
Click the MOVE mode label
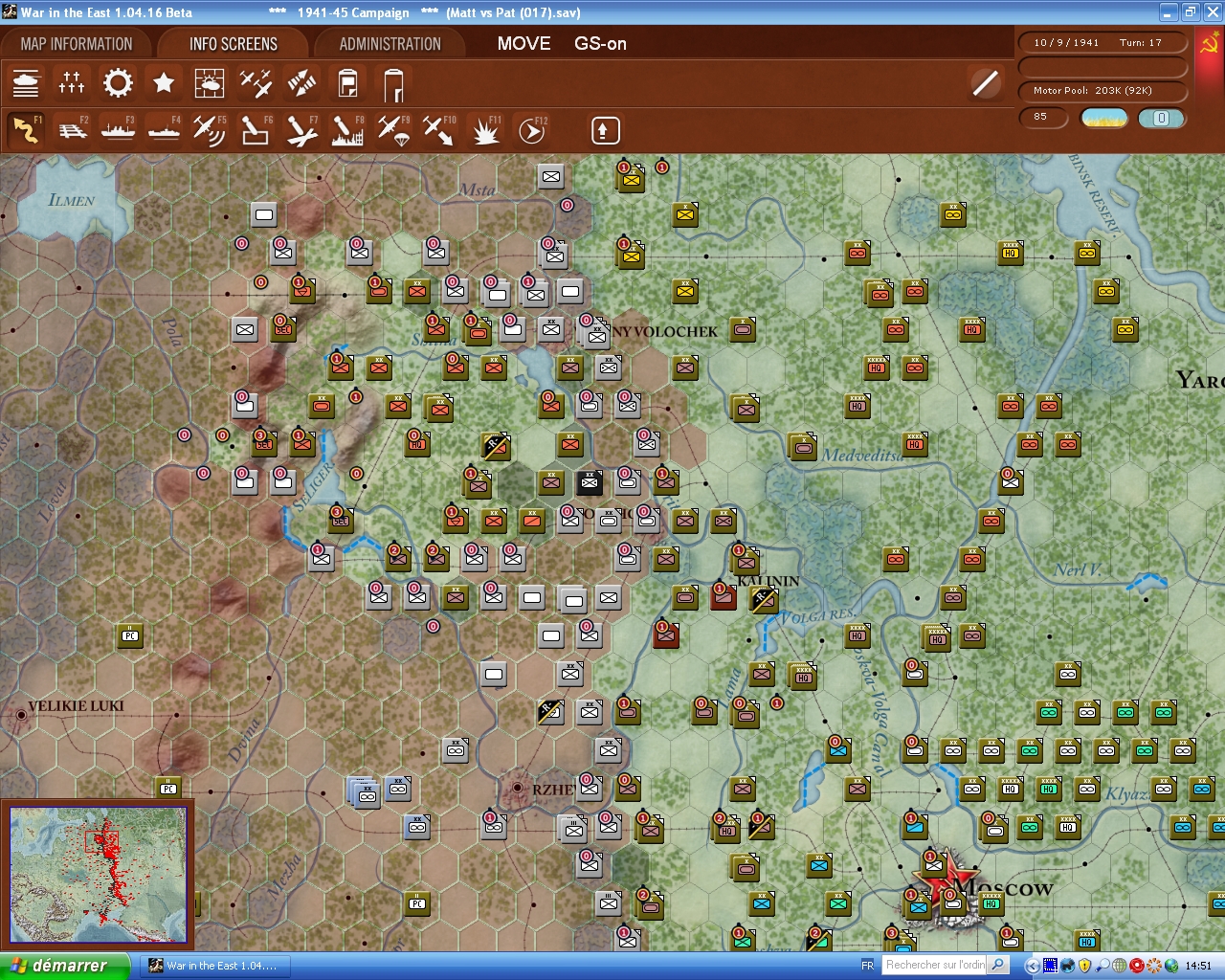click(x=523, y=44)
